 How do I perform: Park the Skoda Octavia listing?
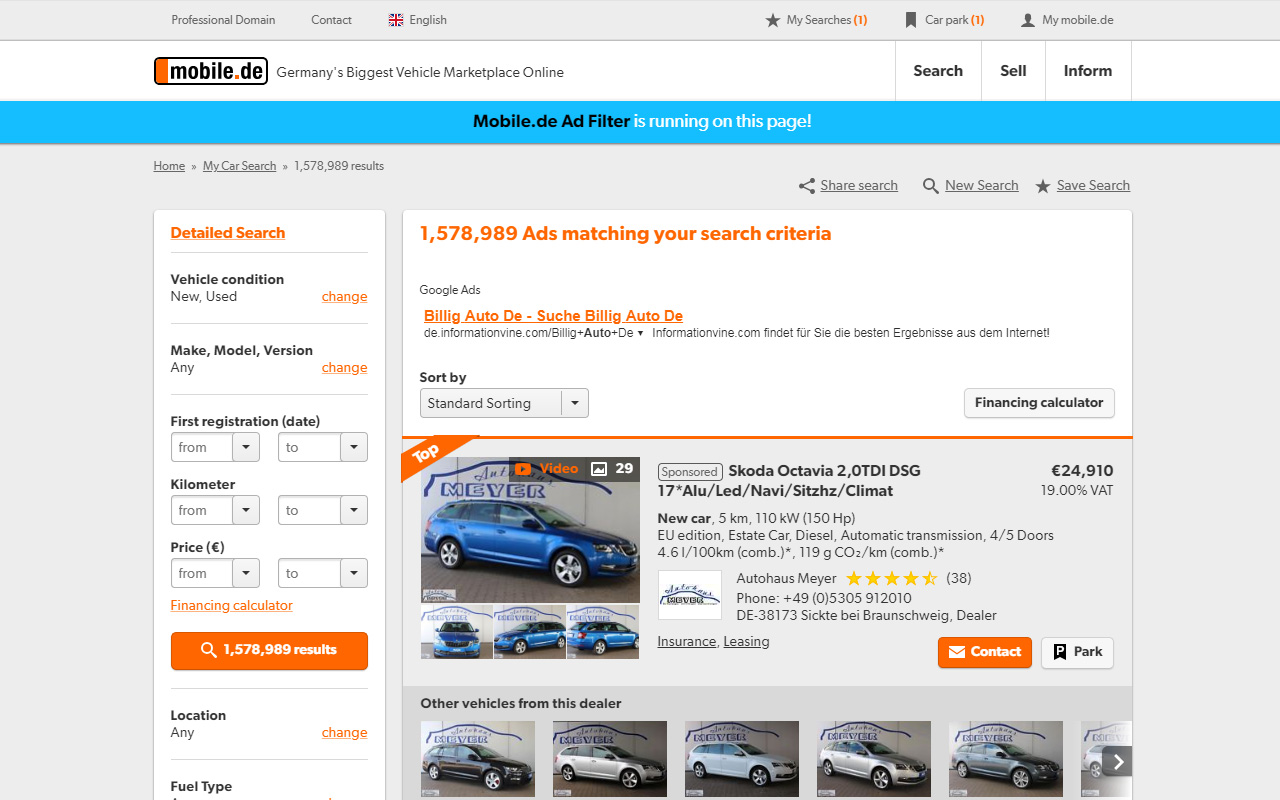point(1077,652)
